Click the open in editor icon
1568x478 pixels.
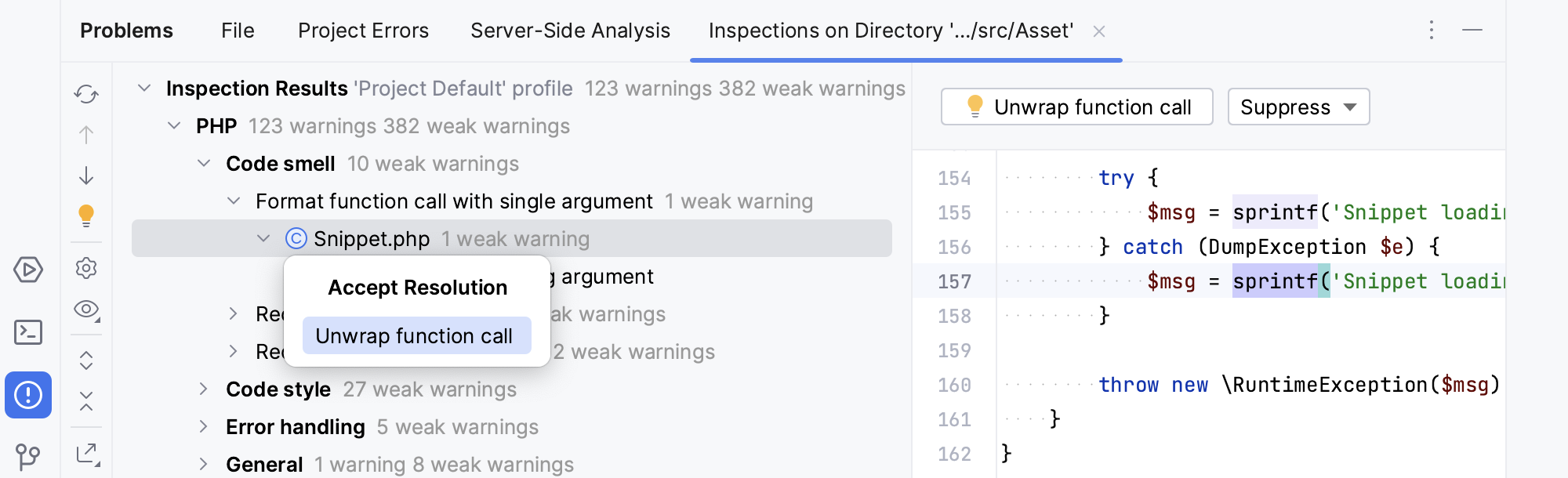86,452
